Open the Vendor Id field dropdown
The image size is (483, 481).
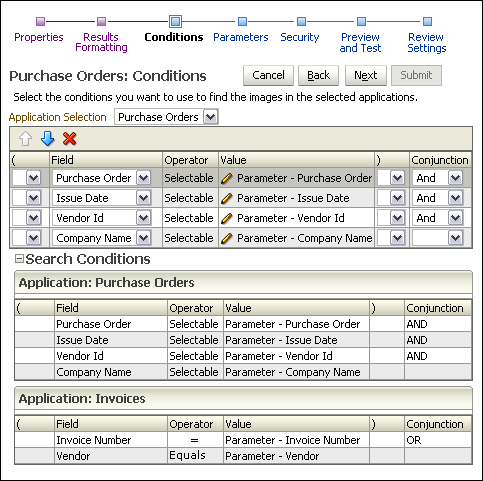pos(144,218)
